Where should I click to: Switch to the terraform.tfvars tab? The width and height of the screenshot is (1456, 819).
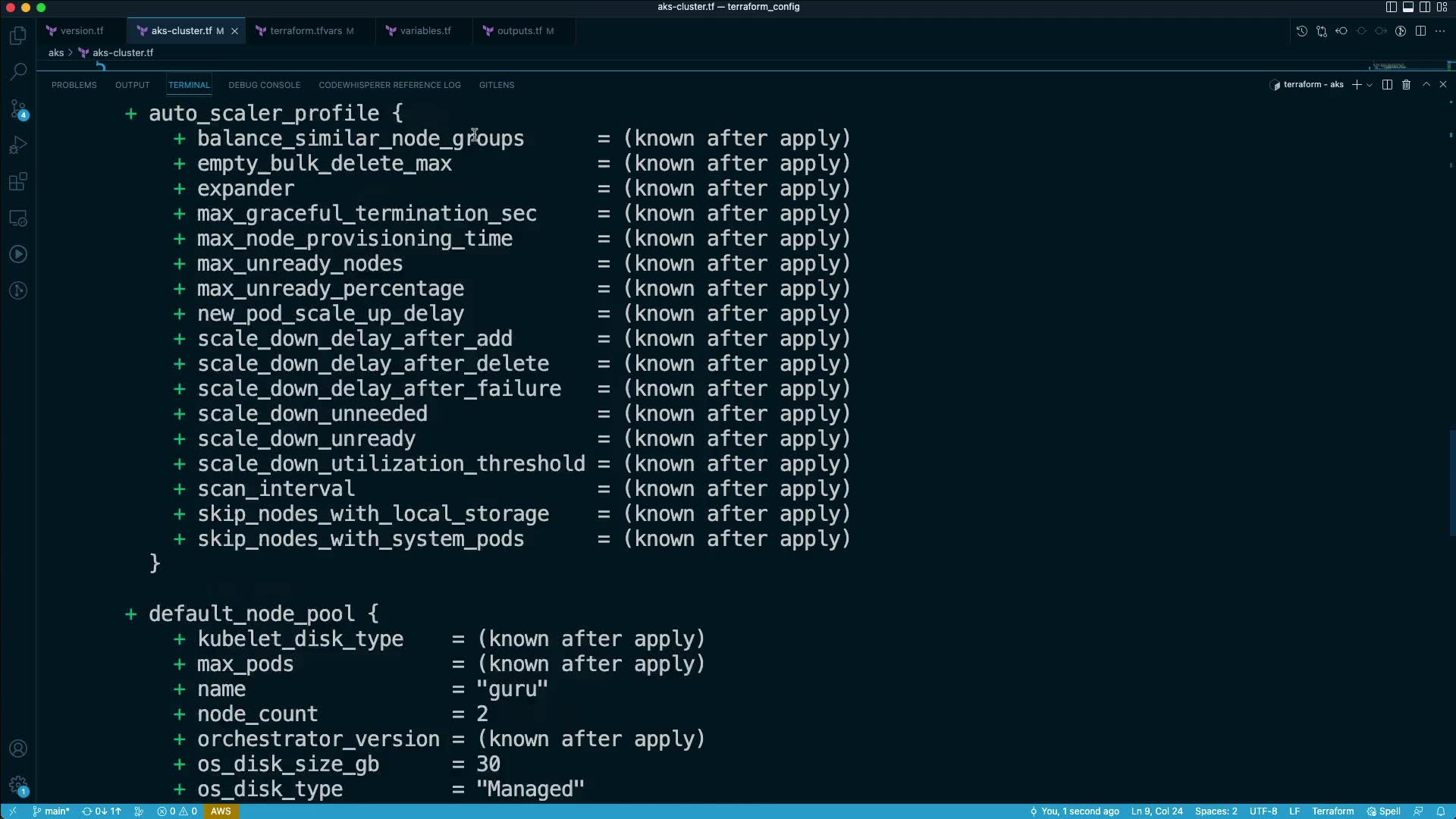pyautogui.click(x=306, y=31)
